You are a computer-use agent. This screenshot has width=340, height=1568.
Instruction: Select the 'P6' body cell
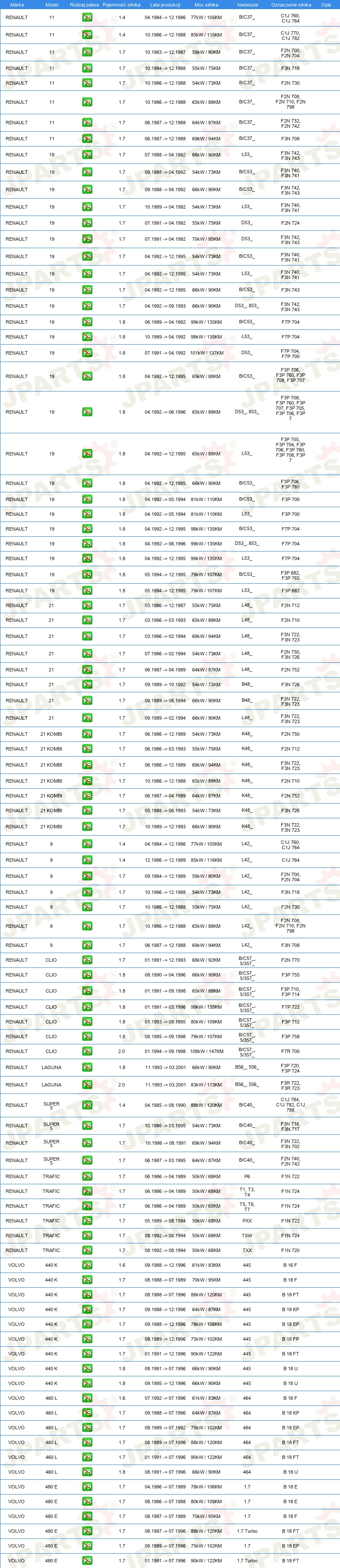[247, 1176]
